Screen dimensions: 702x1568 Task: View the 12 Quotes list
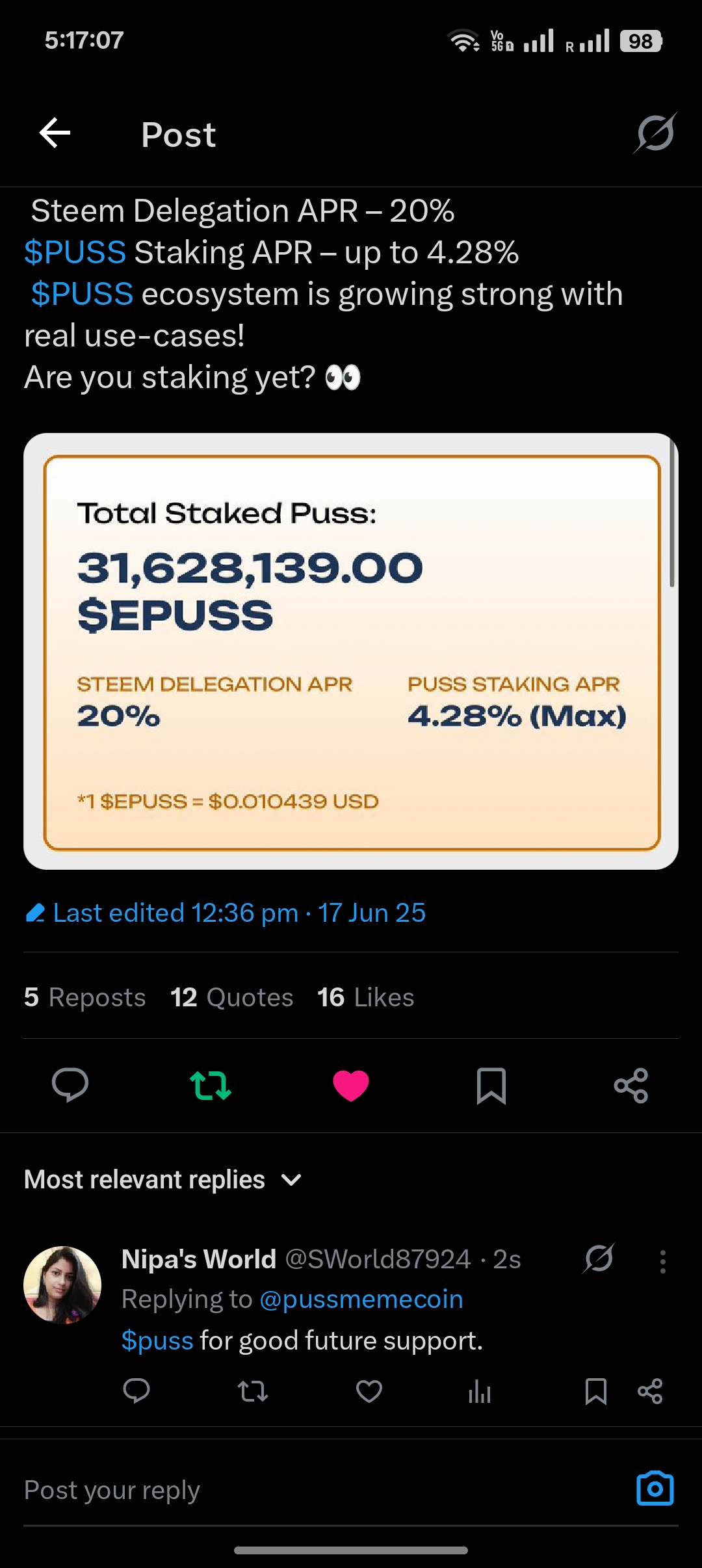(x=231, y=997)
